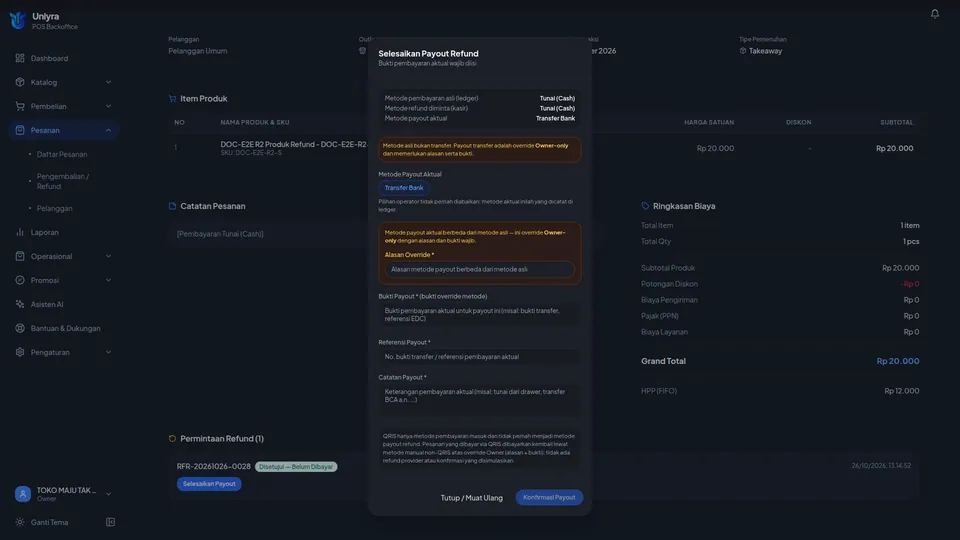Open Pengembalian / Refund submenu

[x=62, y=181]
